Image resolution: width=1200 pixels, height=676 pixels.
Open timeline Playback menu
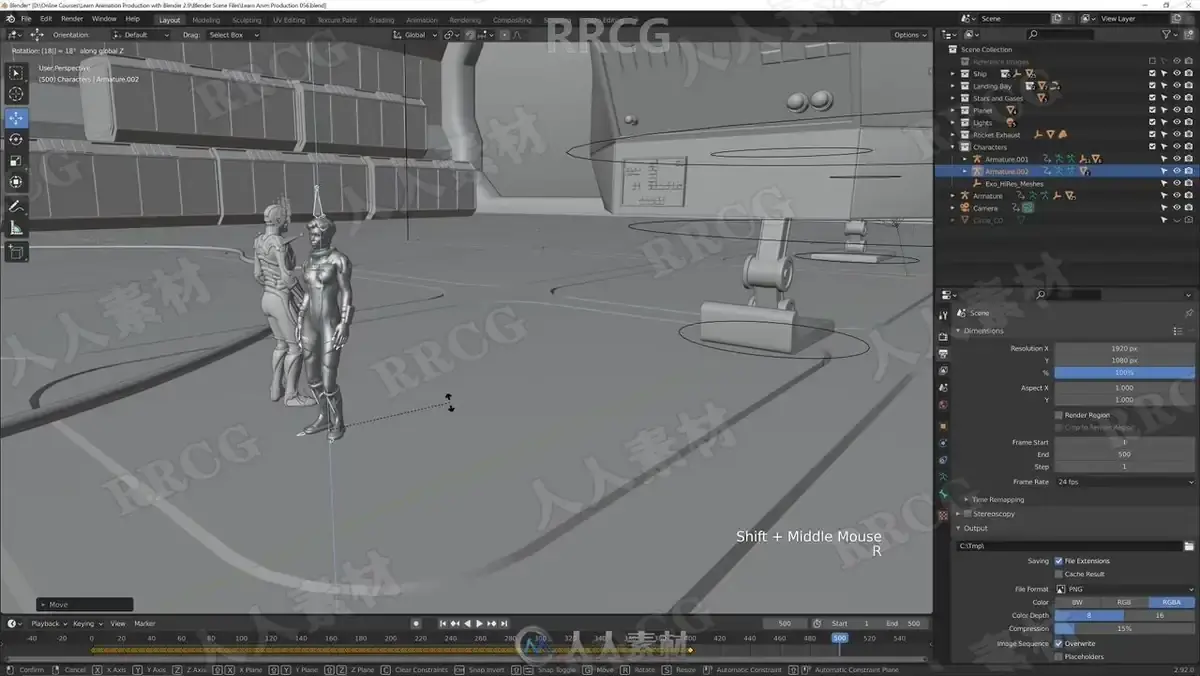(x=47, y=623)
